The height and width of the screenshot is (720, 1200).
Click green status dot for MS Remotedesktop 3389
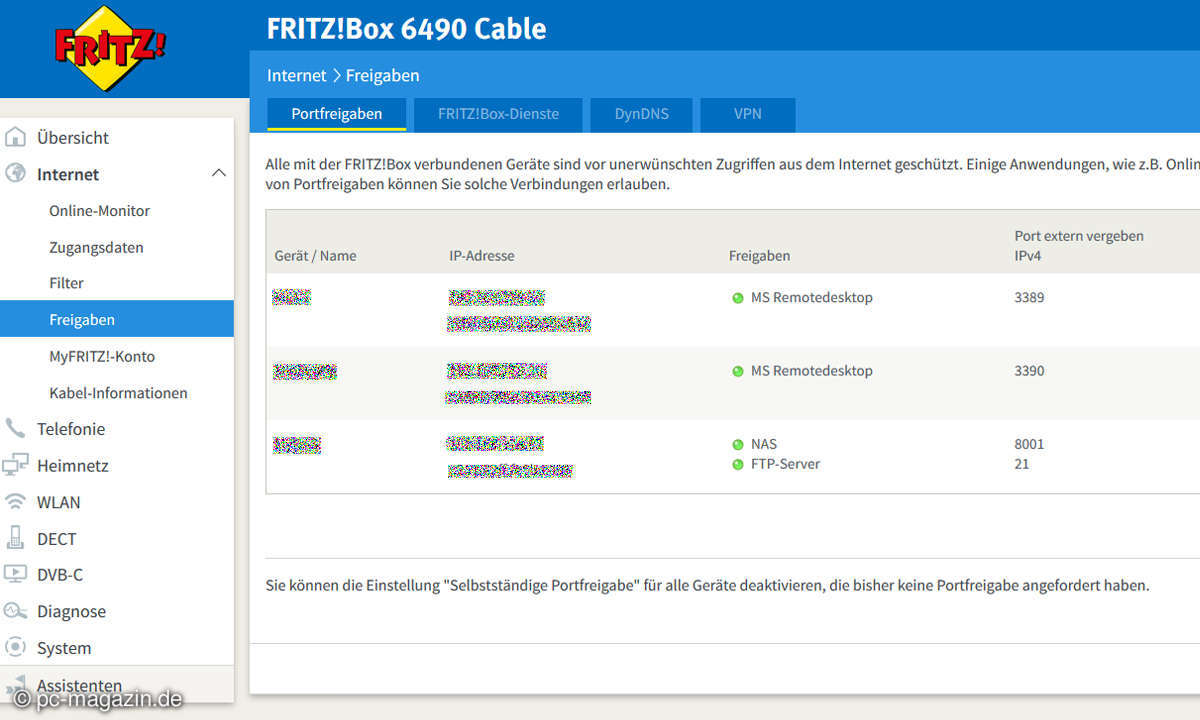click(x=738, y=298)
